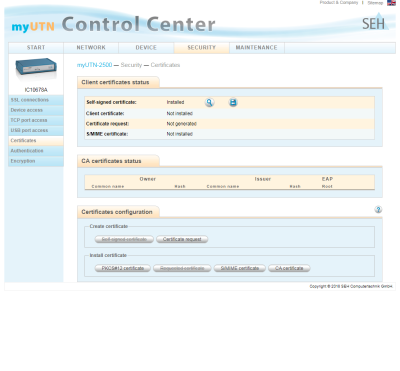Click the Certificate request button
This screenshot has height=371, width=400.
[182, 239]
